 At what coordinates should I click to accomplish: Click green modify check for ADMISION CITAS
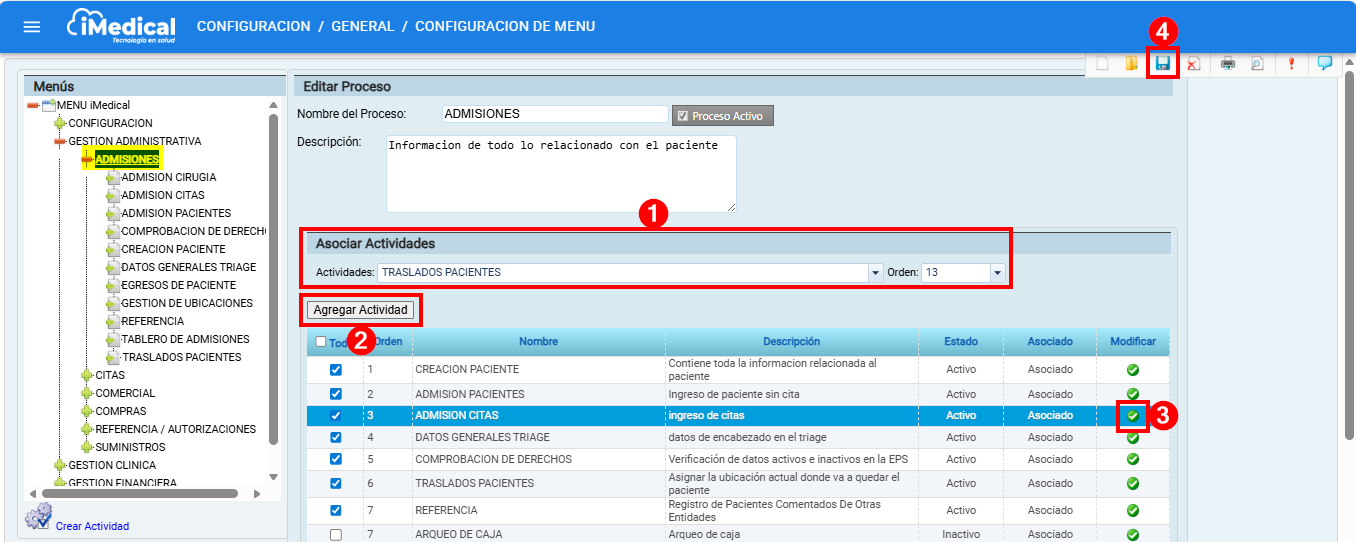point(1133,415)
